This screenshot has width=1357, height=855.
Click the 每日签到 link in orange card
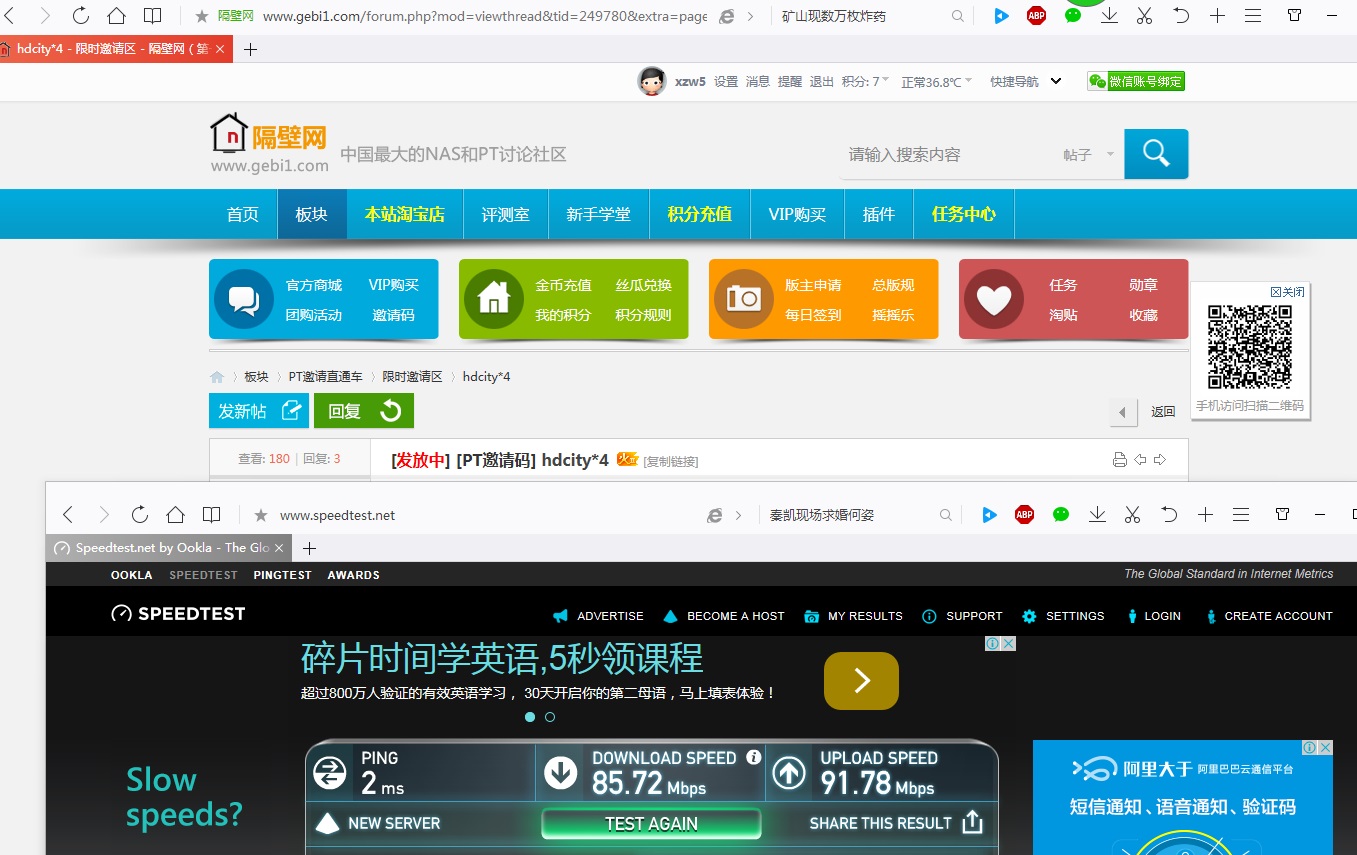coord(813,315)
